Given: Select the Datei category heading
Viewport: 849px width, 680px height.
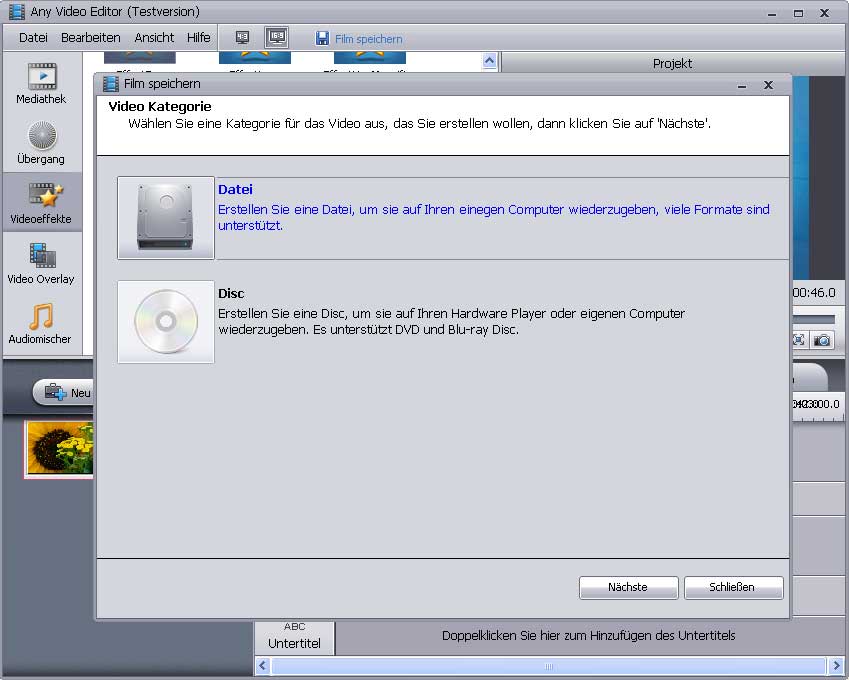Looking at the screenshot, I should 236,189.
